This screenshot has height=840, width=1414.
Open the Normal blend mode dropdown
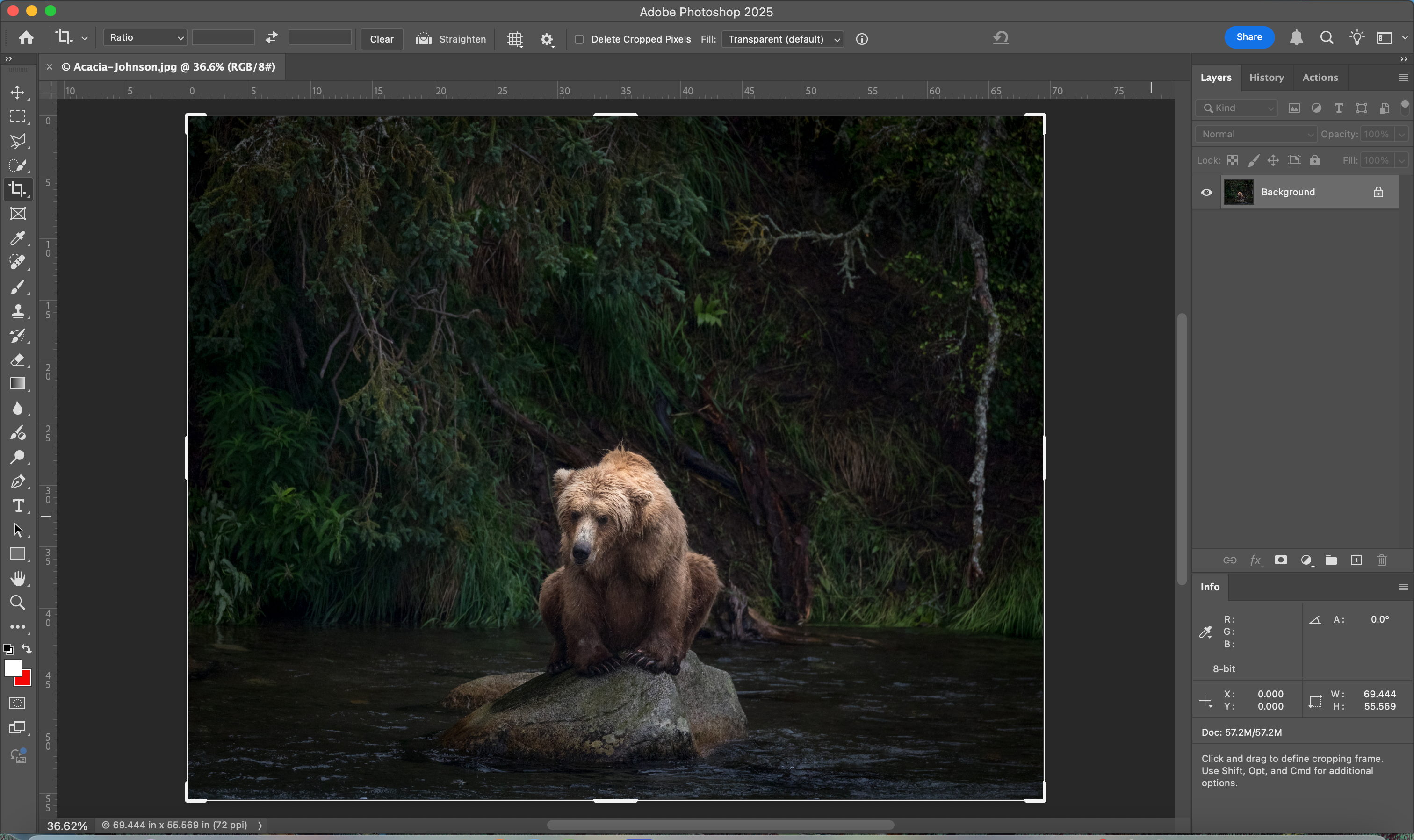point(1256,134)
